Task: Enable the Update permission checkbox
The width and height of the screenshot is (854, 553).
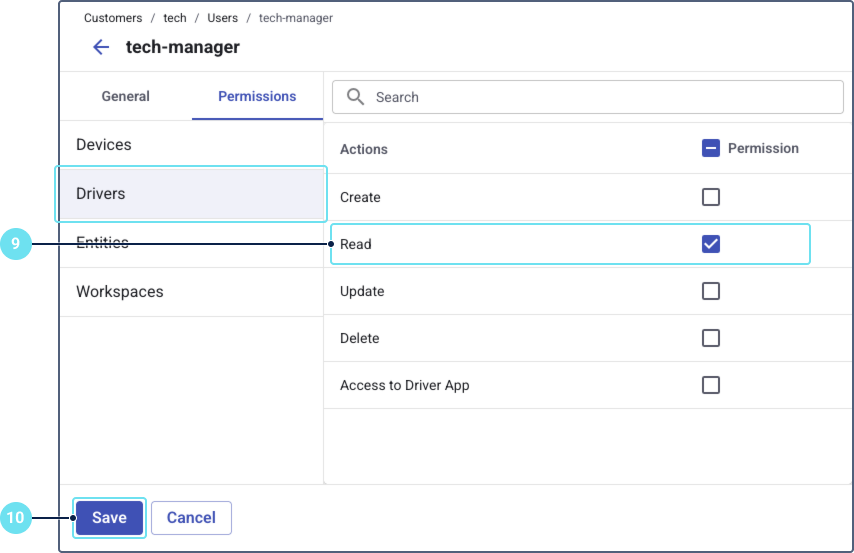Action: 711,291
